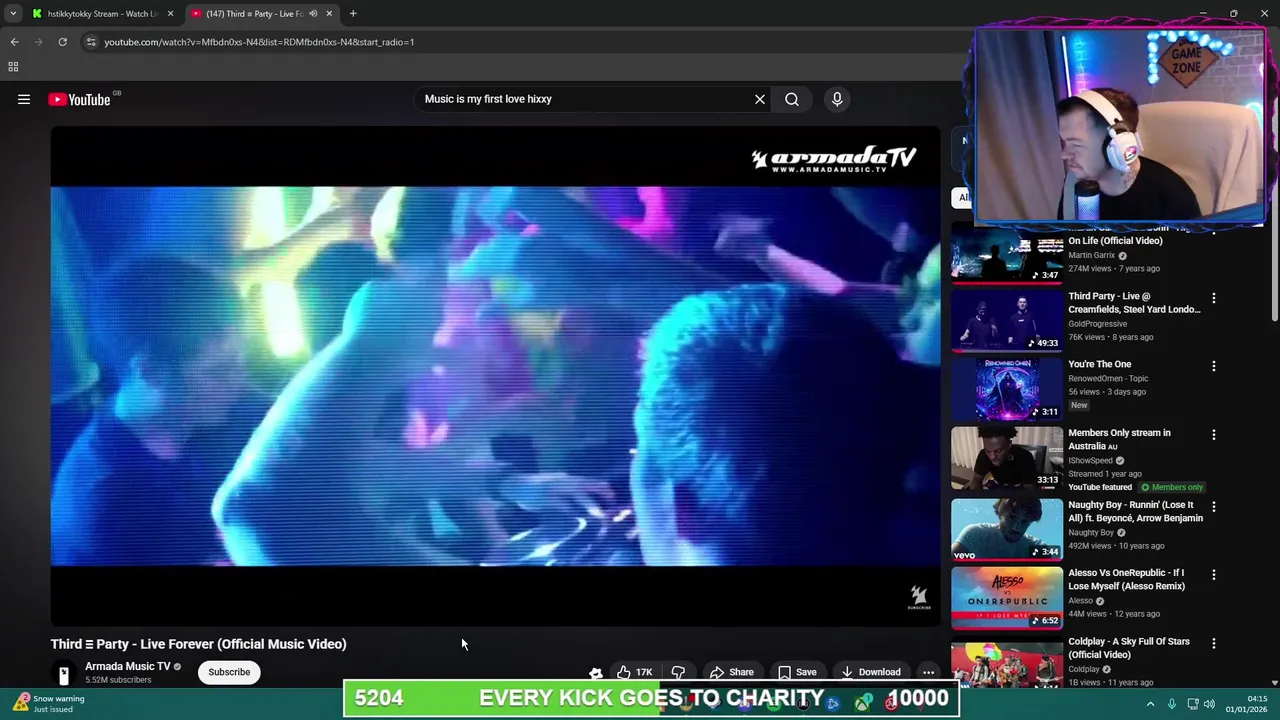Open the YouTube hamburger guide menu
The image size is (1280, 720).
[24, 99]
